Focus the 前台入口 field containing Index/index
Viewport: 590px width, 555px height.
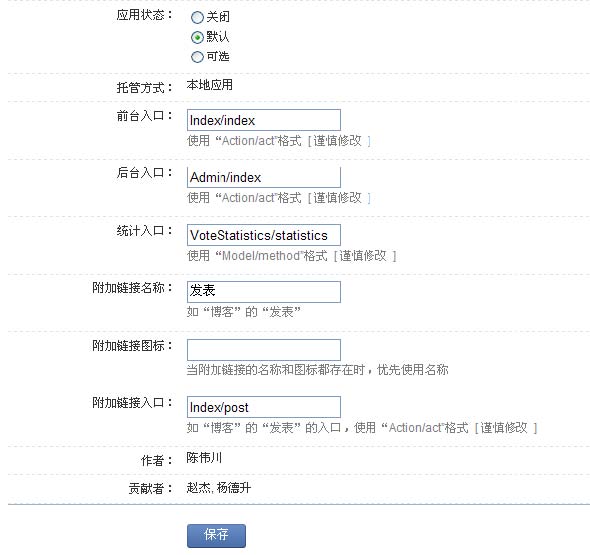click(x=264, y=120)
